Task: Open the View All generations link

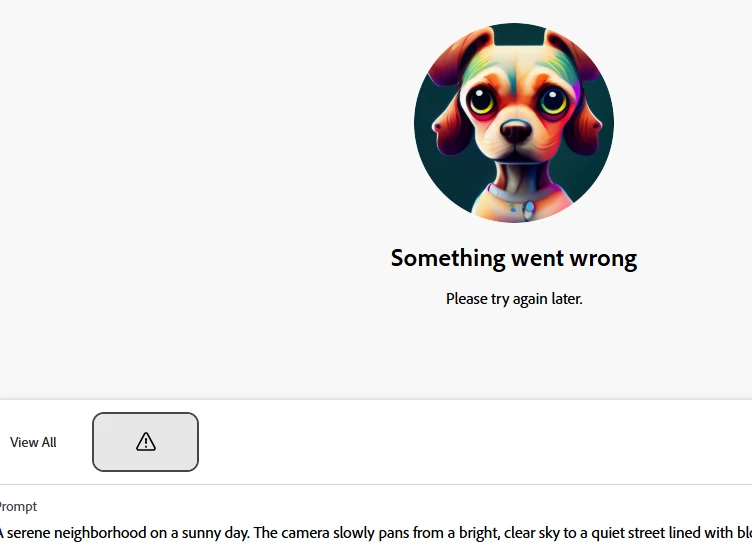Action: pyautogui.click(x=33, y=442)
